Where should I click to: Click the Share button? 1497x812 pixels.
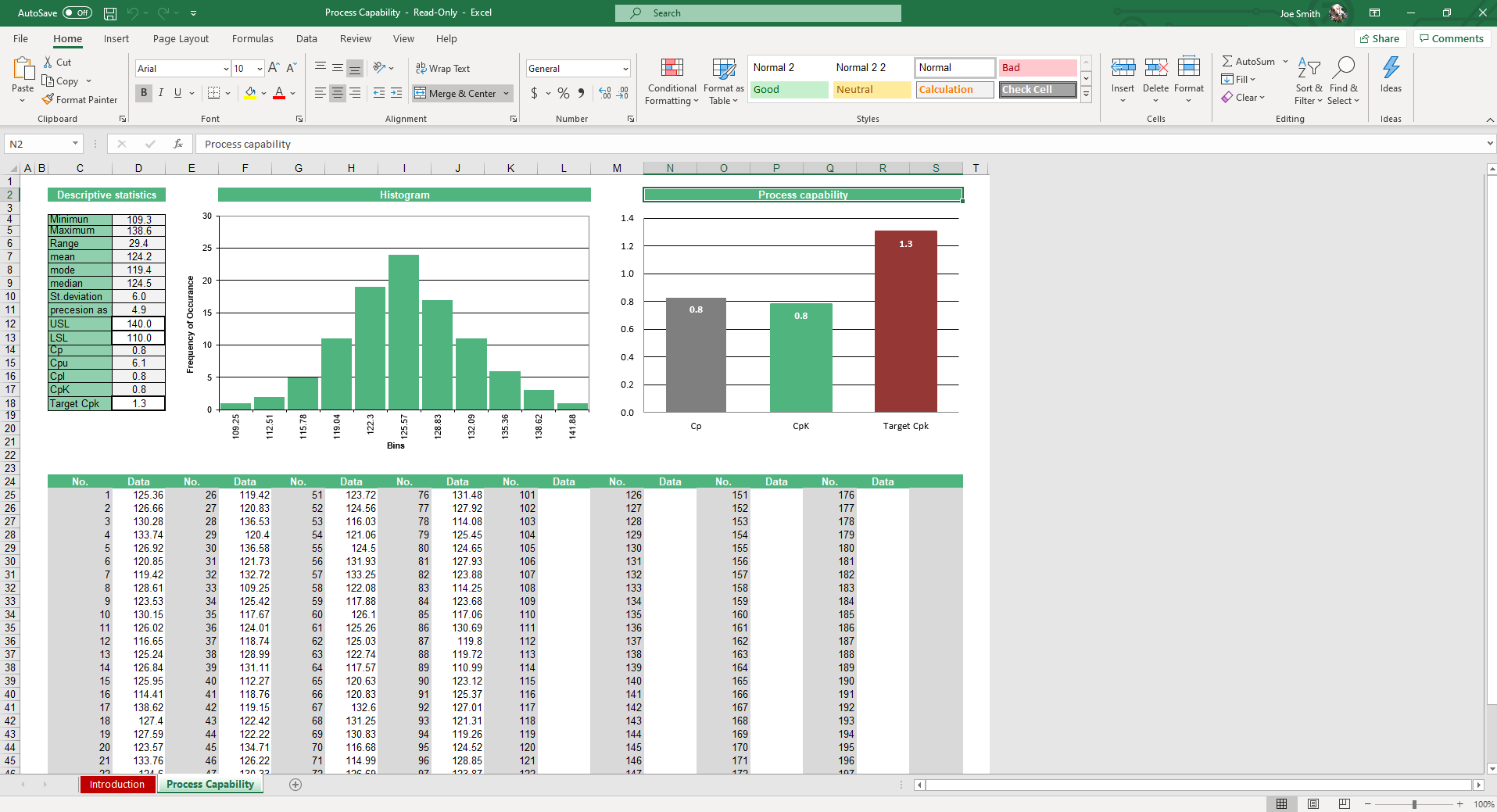(1380, 39)
